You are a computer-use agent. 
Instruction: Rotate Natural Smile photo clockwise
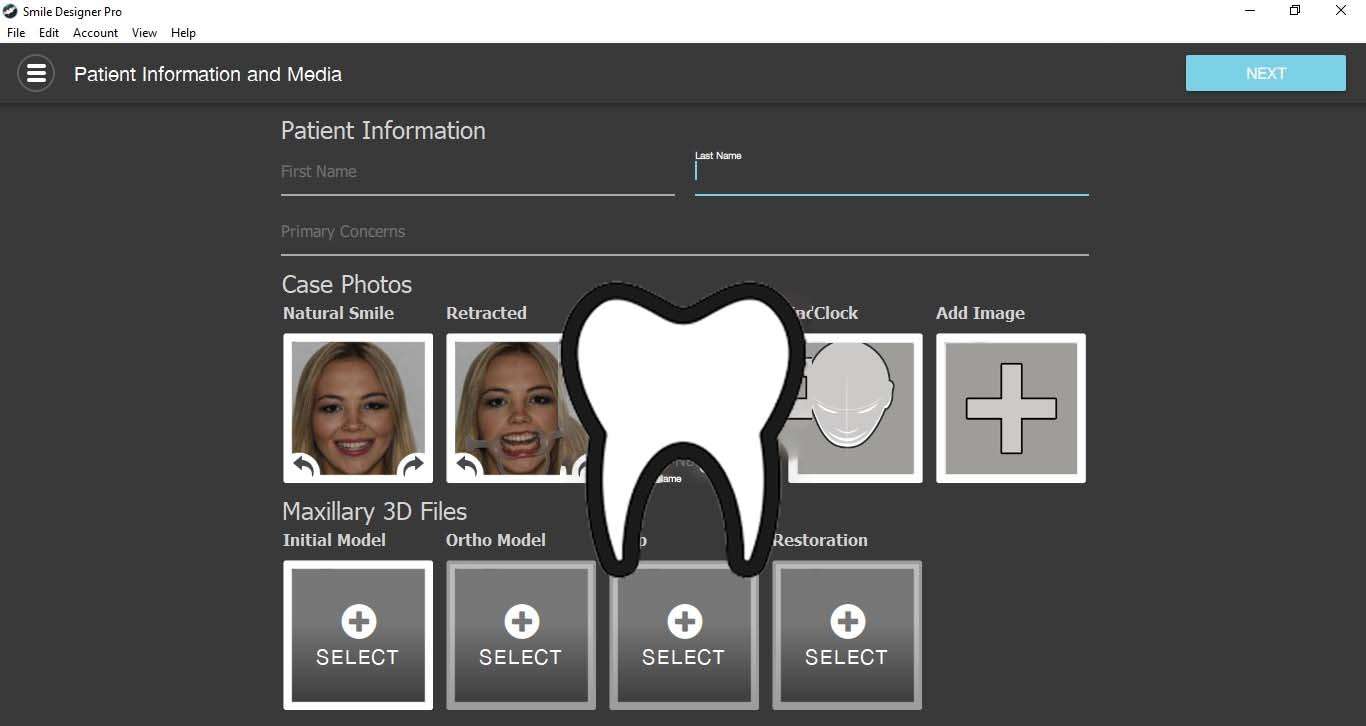[x=412, y=465]
